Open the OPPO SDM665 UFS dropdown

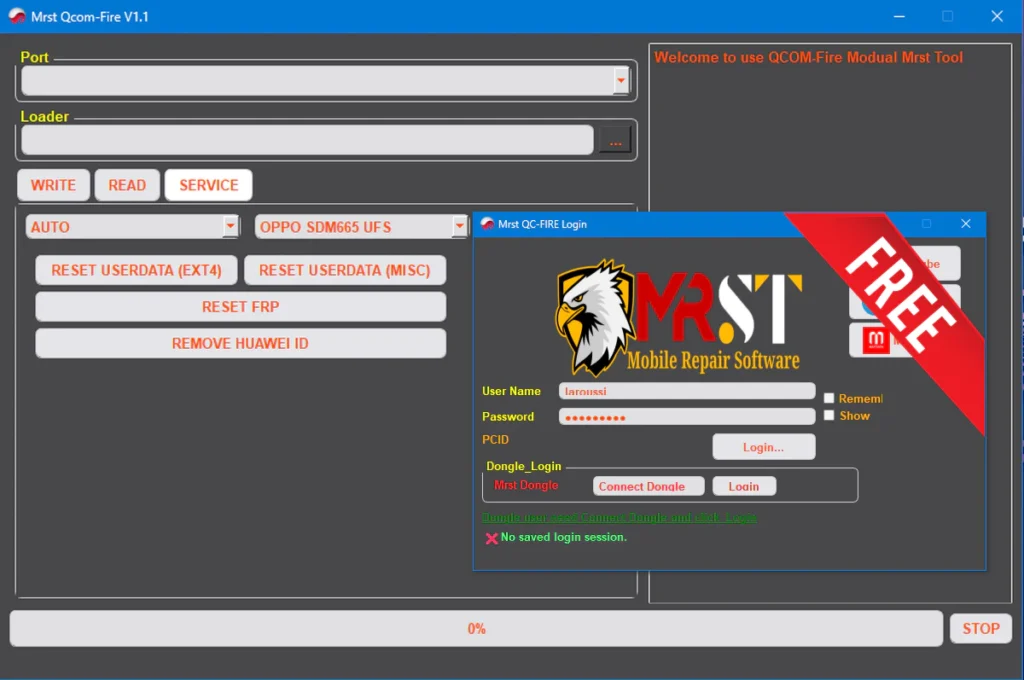coord(459,227)
